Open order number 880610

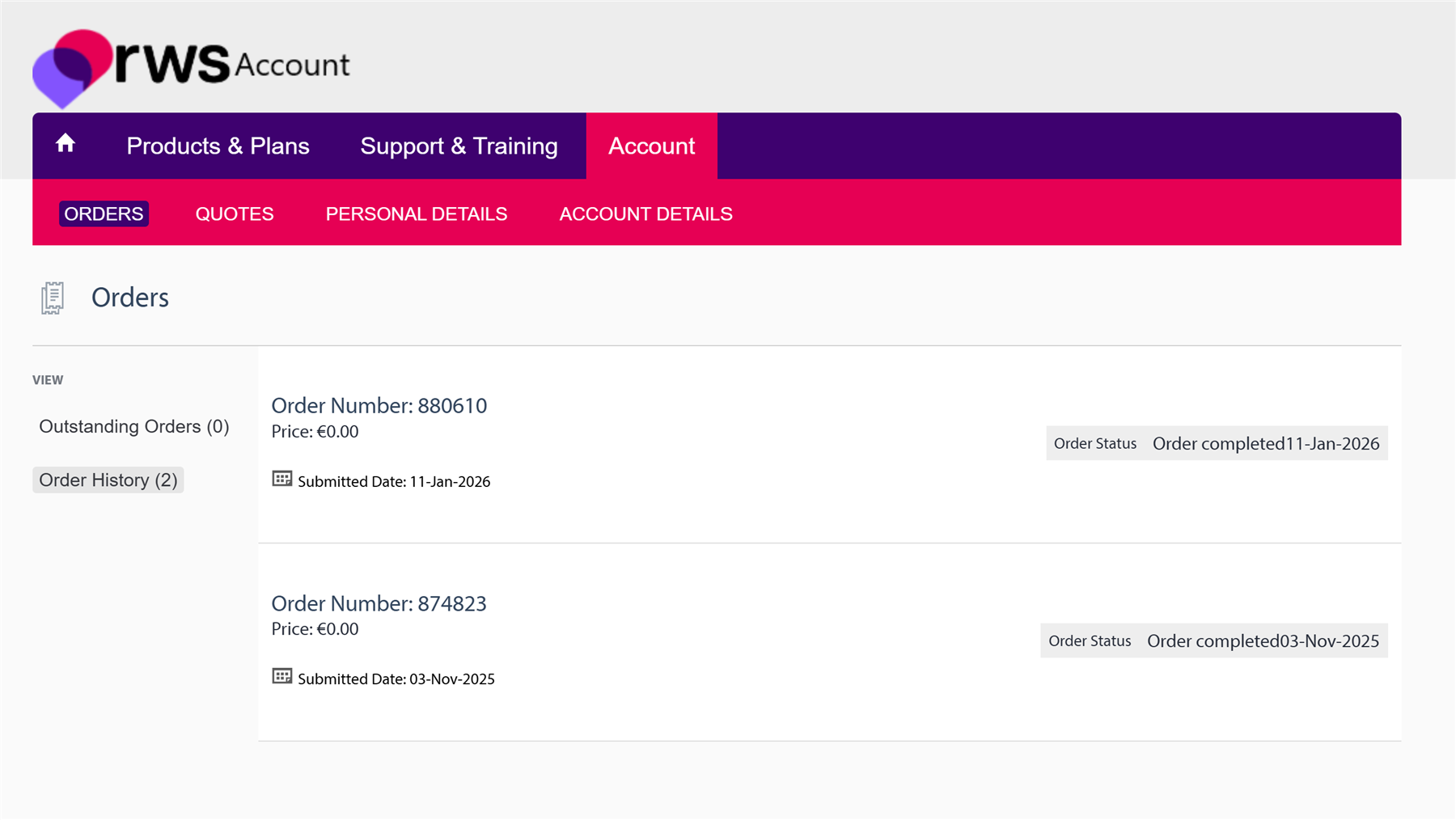pyautogui.click(x=379, y=405)
